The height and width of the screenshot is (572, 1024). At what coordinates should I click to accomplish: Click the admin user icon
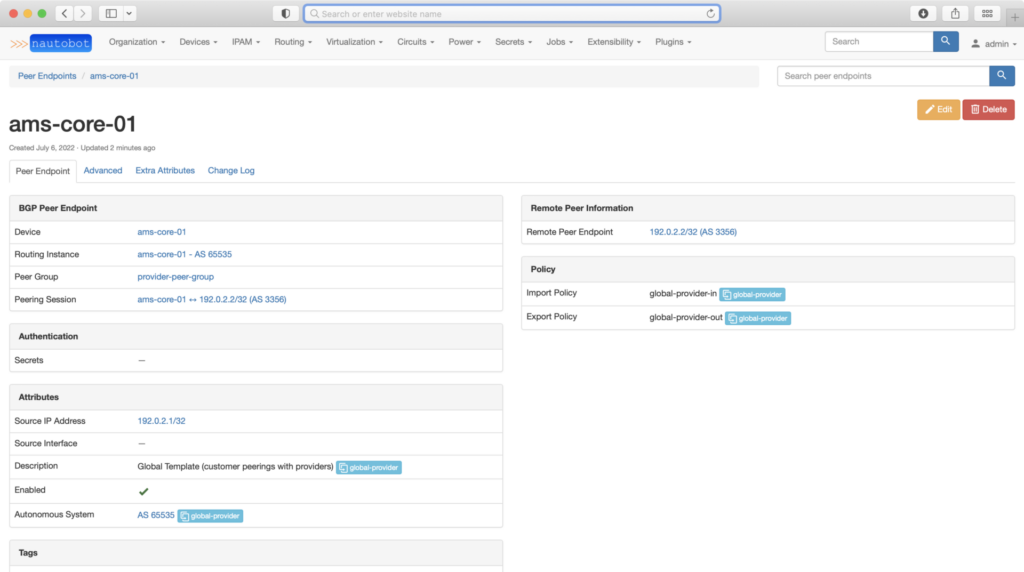point(975,44)
